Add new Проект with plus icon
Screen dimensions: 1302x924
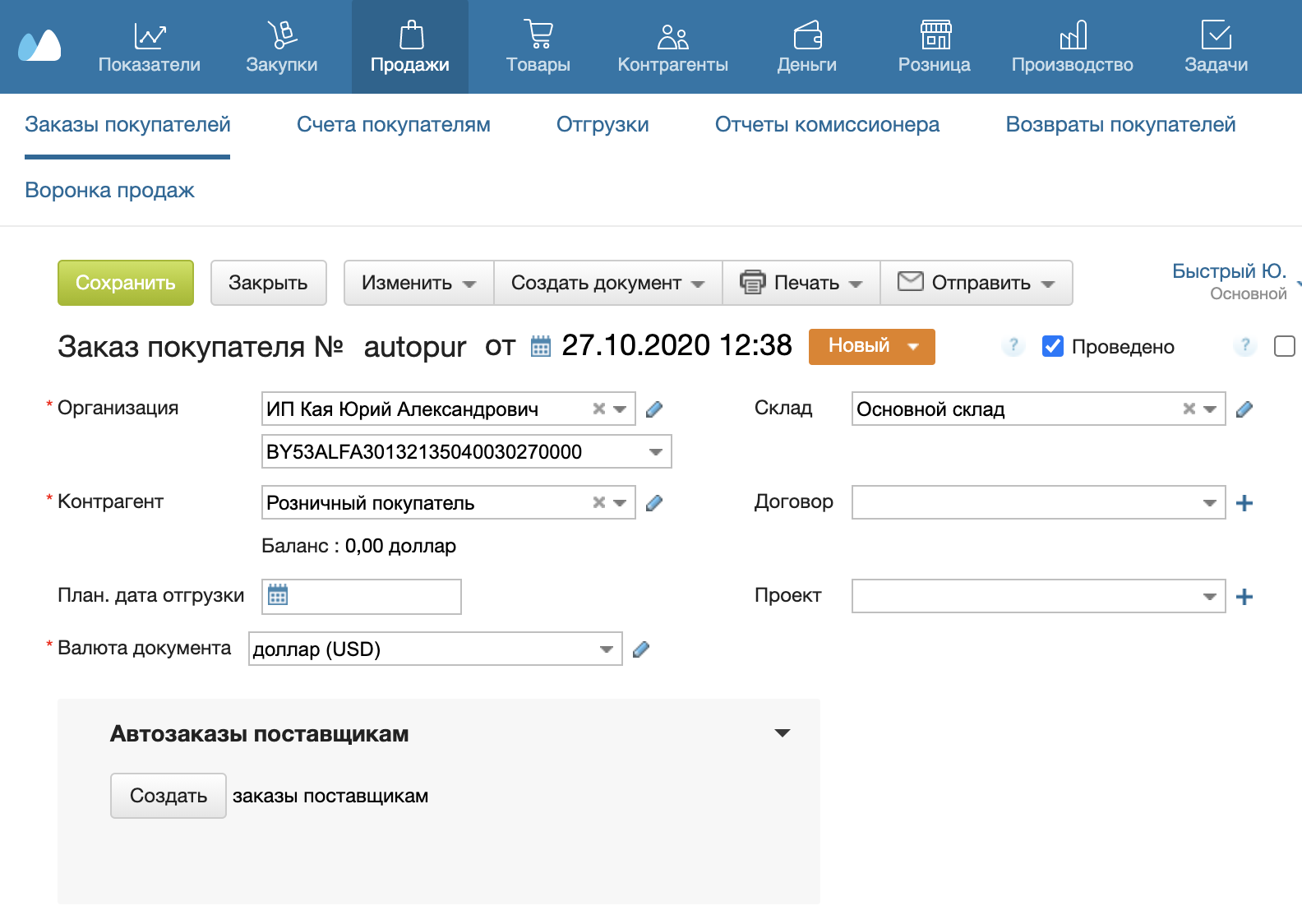[x=1244, y=596]
